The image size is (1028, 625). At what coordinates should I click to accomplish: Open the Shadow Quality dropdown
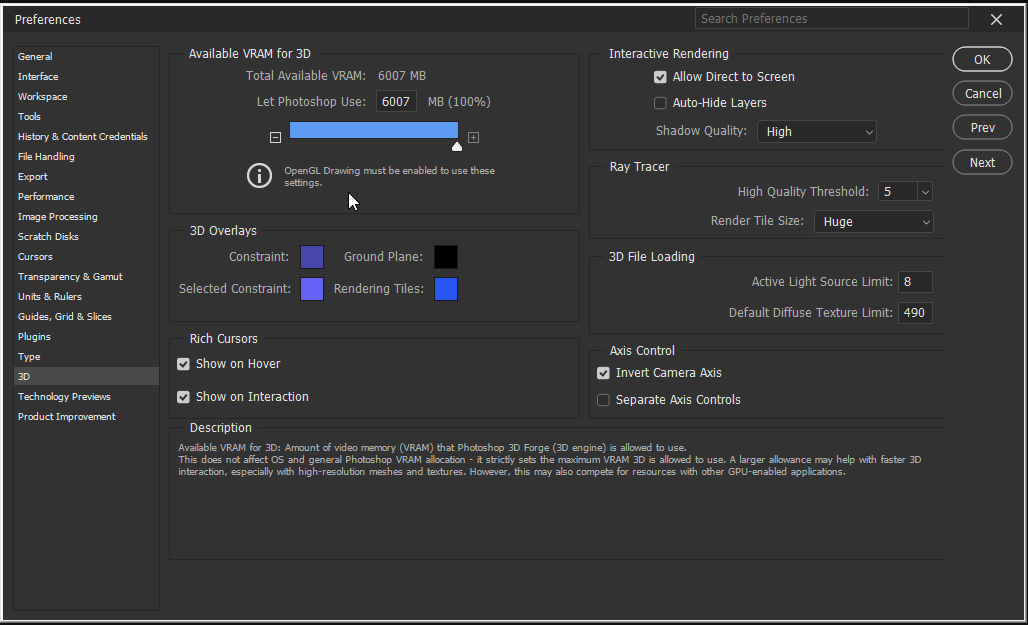(817, 131)
